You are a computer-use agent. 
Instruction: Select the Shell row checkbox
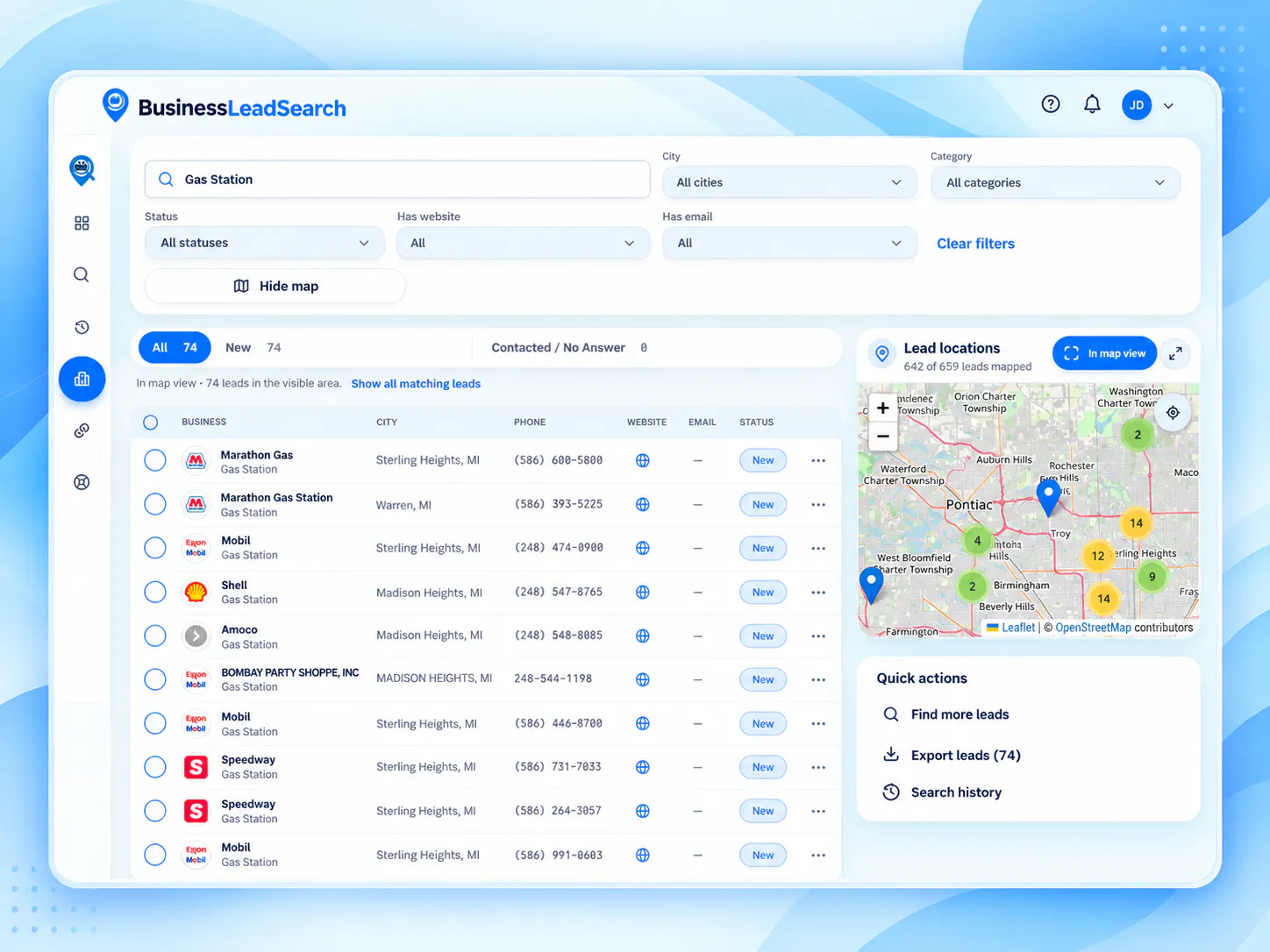[x=155, y=592]
